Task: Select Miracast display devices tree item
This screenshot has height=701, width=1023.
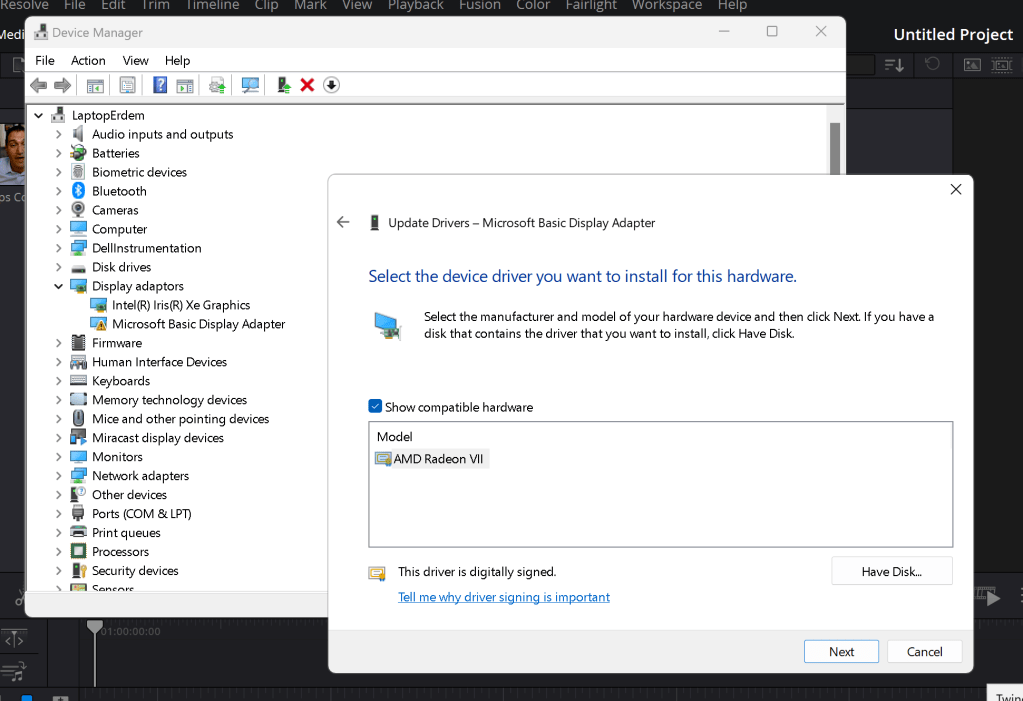Action: coord(158,437)
